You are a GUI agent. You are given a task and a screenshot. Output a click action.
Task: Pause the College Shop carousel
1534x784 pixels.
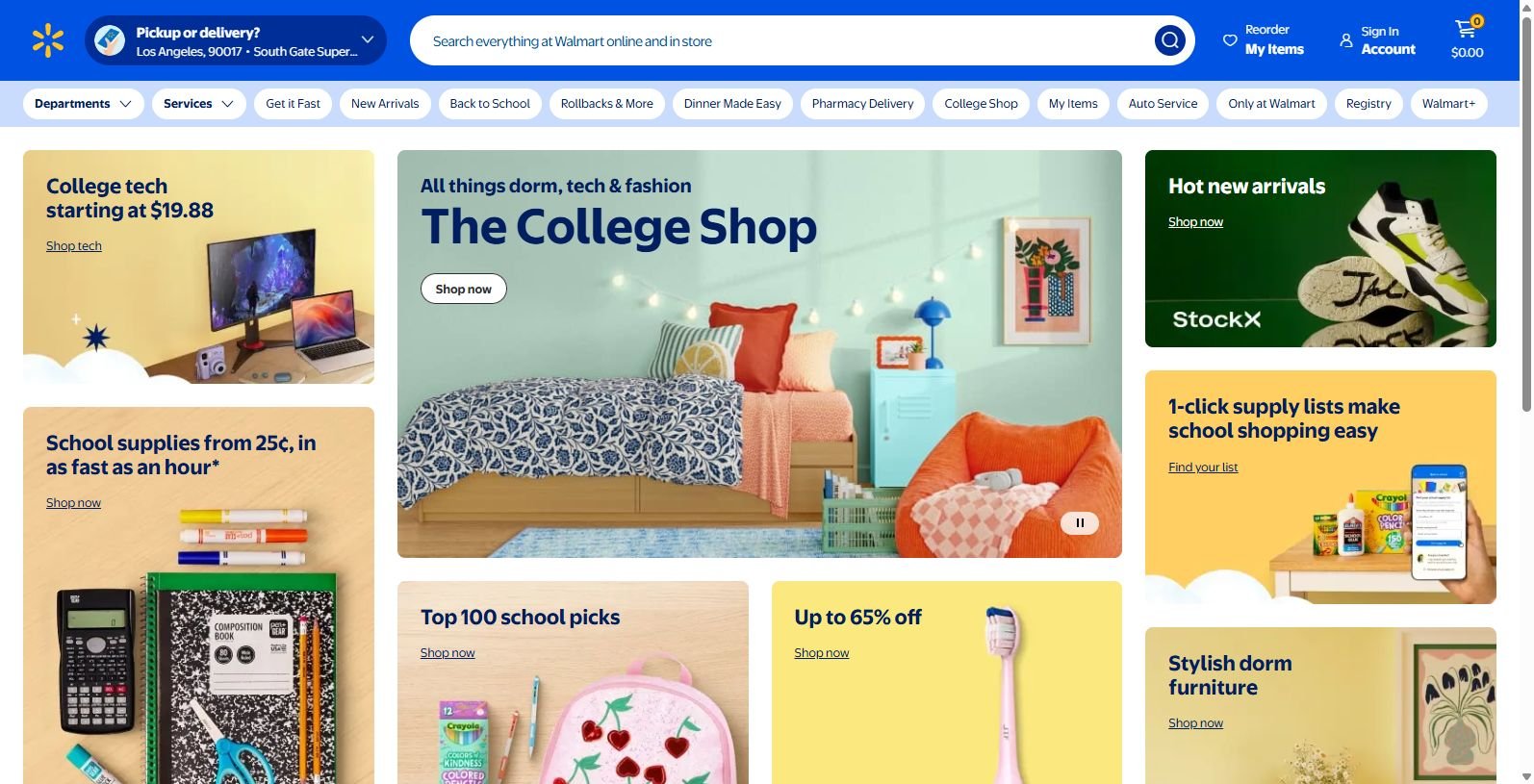[1080, 522]
